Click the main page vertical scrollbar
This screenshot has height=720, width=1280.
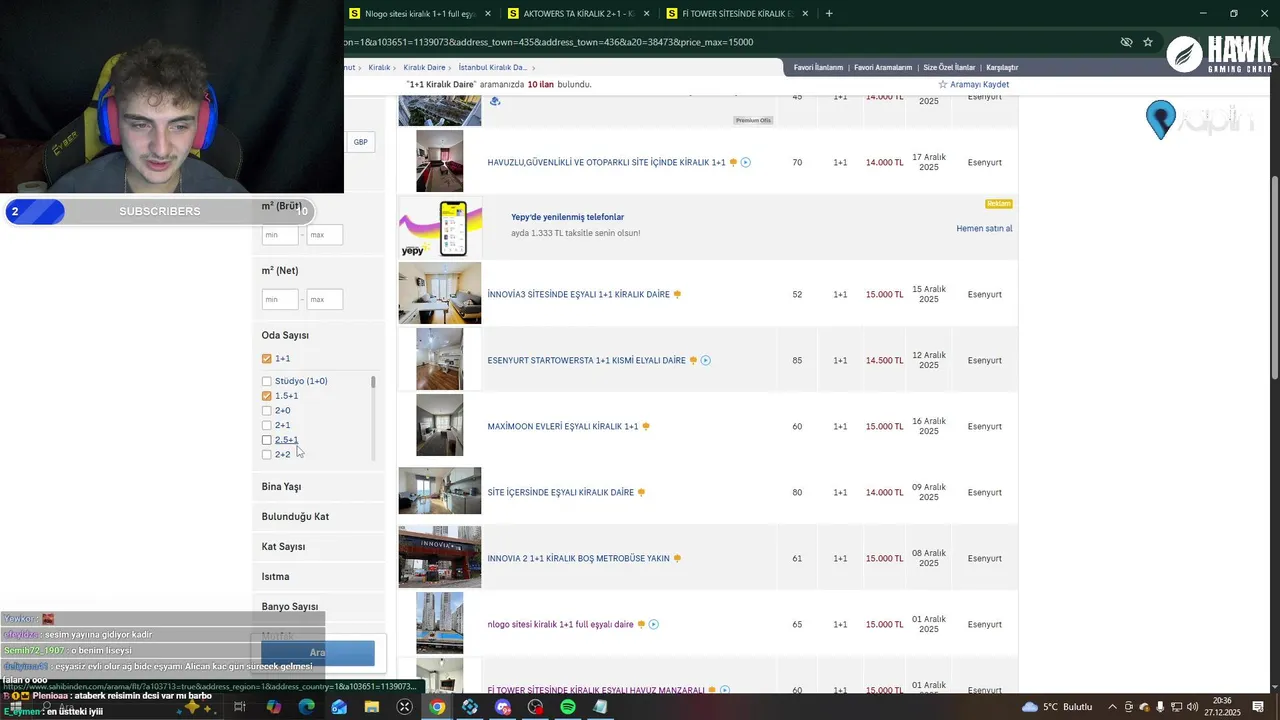pyautogui.click(x=1274, y=278)
